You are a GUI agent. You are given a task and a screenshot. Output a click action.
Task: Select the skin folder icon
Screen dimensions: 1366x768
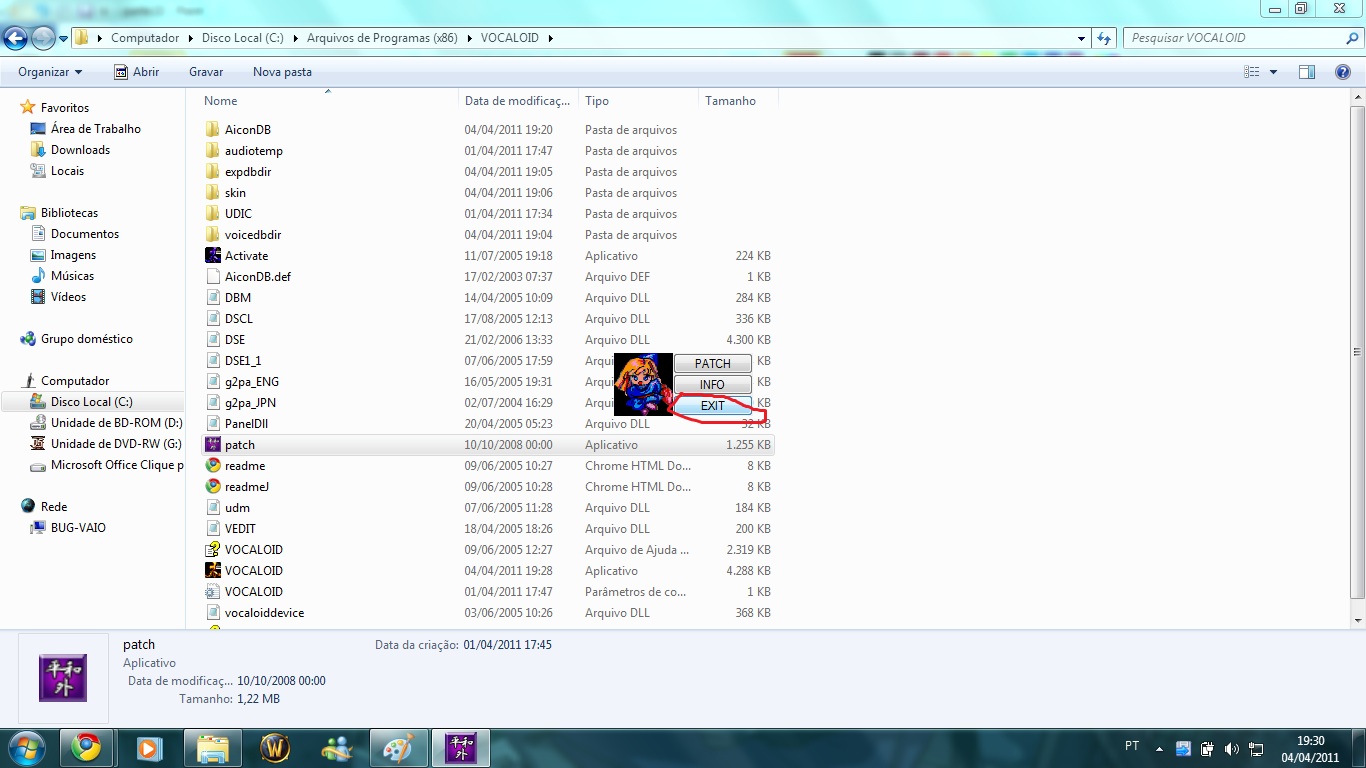tap(212, 193)
